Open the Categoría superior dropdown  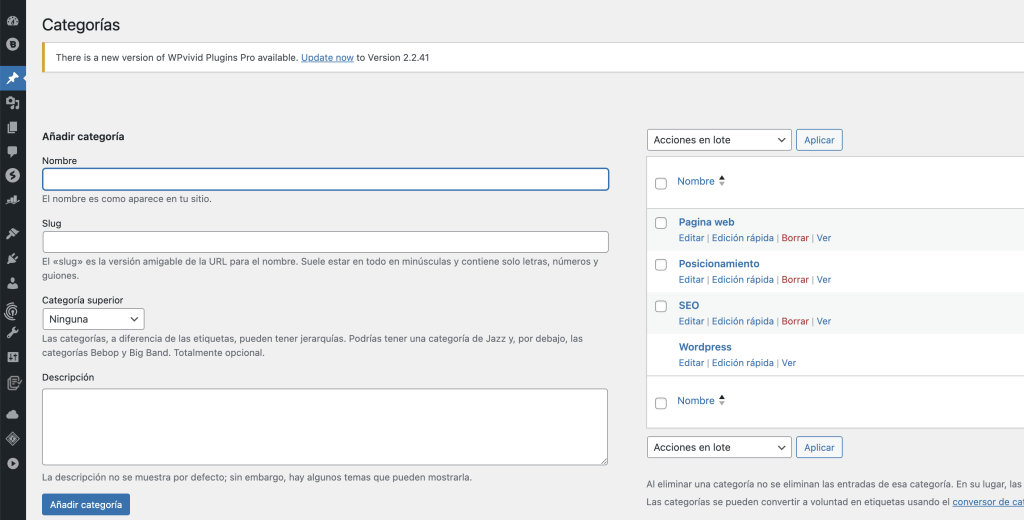point(93,319)
